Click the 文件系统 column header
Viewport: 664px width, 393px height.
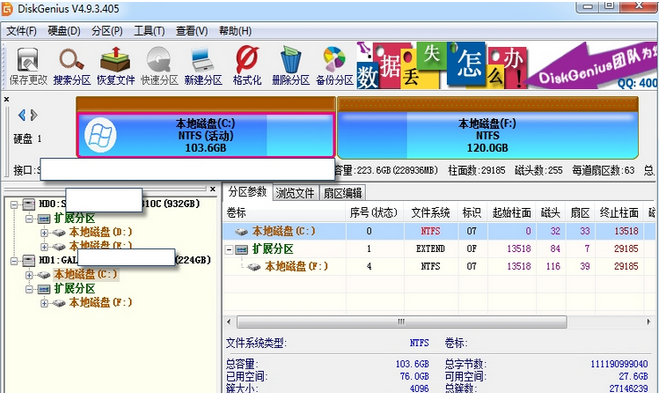click(x=431, y=213)
